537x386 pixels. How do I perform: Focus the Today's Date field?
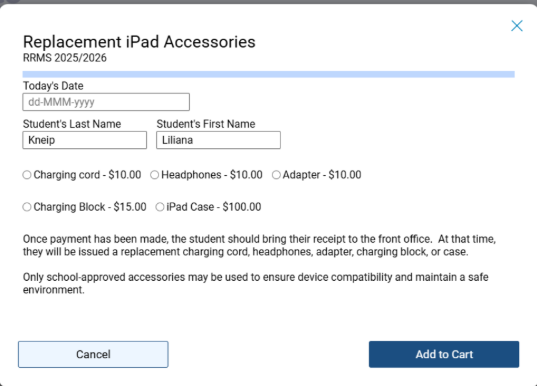click(106, 102)
